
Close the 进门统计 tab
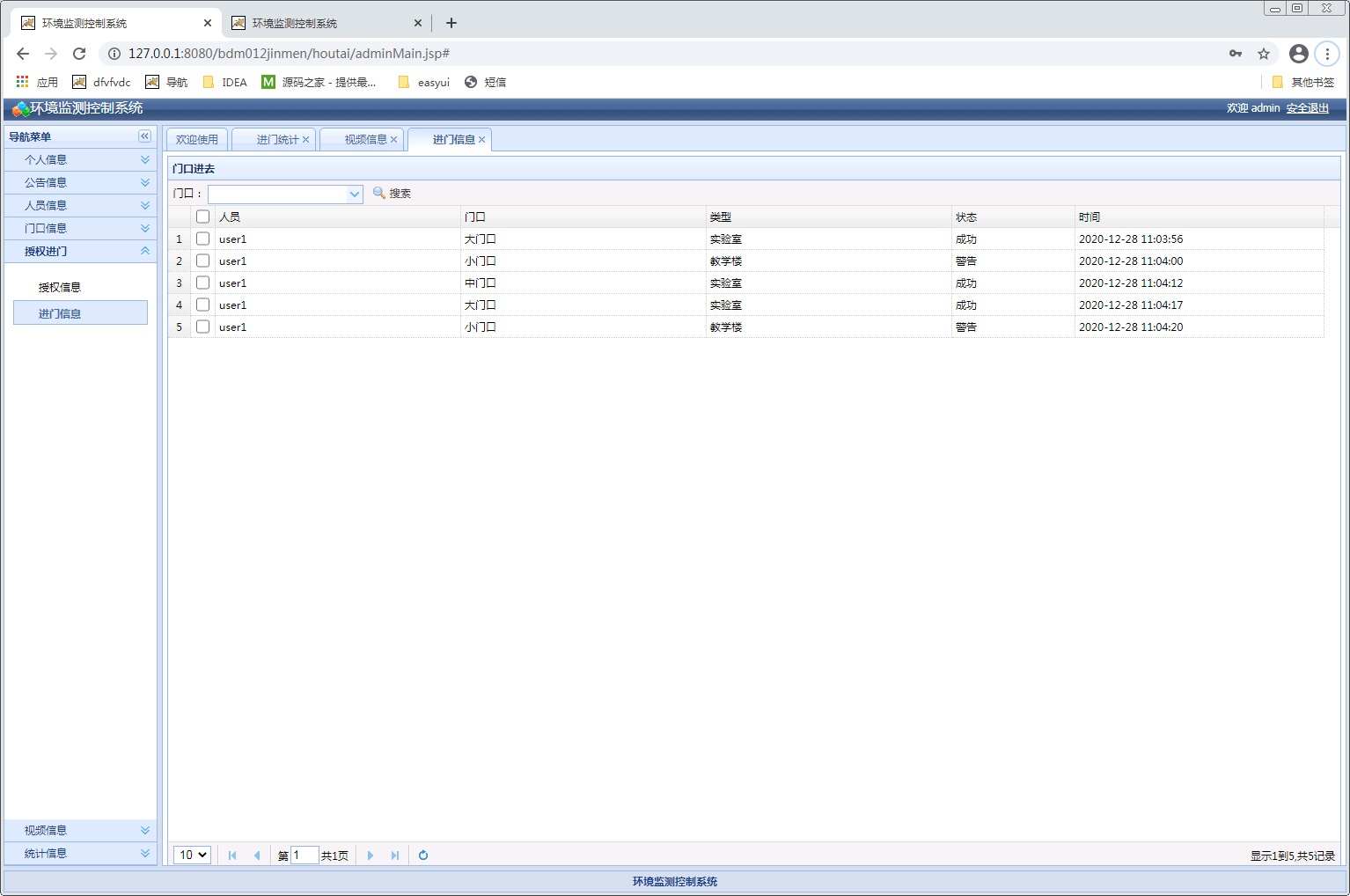click(x=306, y=140)
